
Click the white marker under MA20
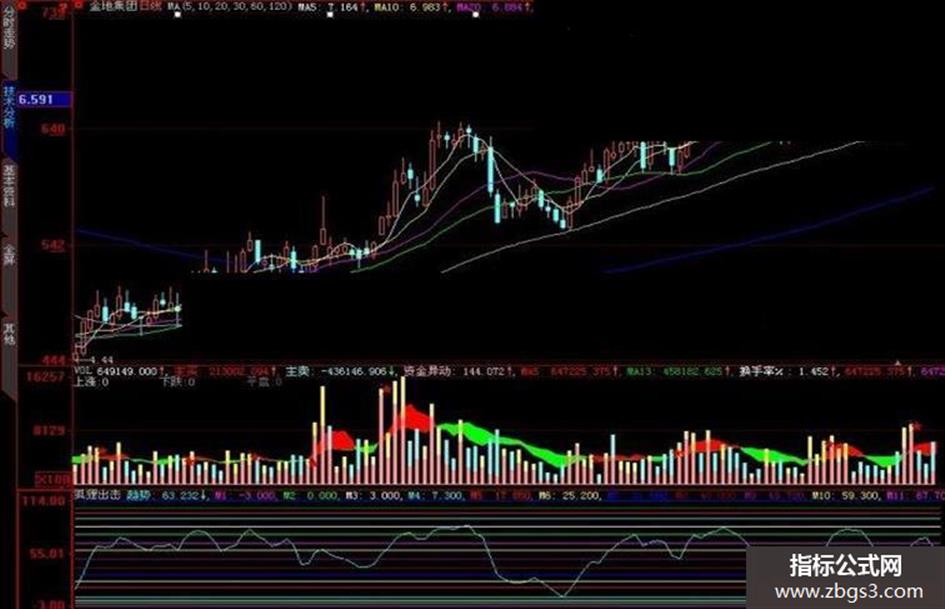[x=476, y=14]
